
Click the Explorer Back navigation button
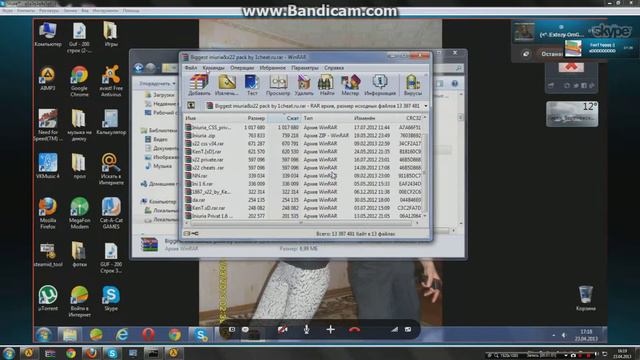click(138, 67)
